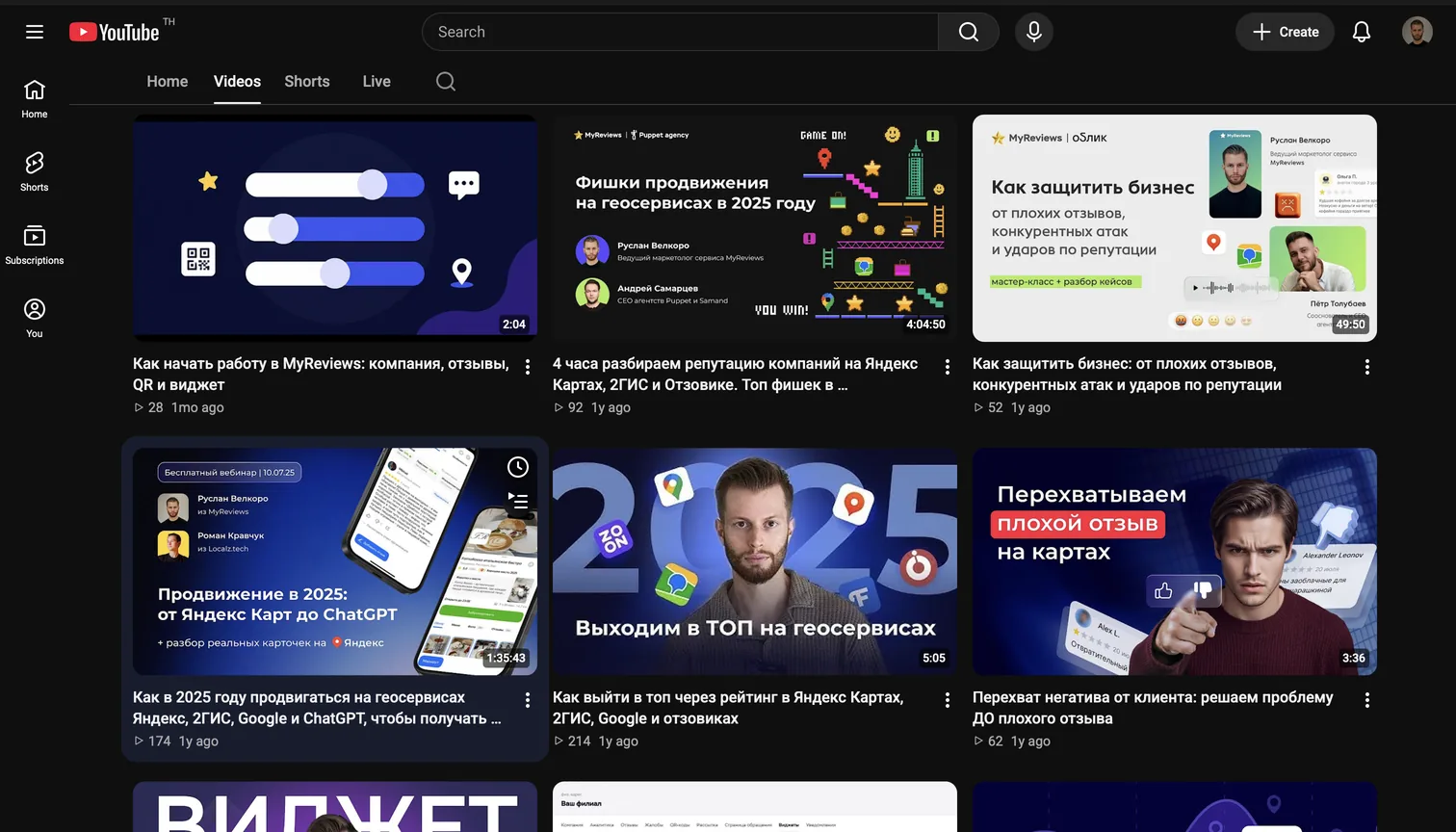Play the 4:04:50 'Фишки продвижения' thumbnail
The image size is (1456, 832).
click(x=755, y=228)
